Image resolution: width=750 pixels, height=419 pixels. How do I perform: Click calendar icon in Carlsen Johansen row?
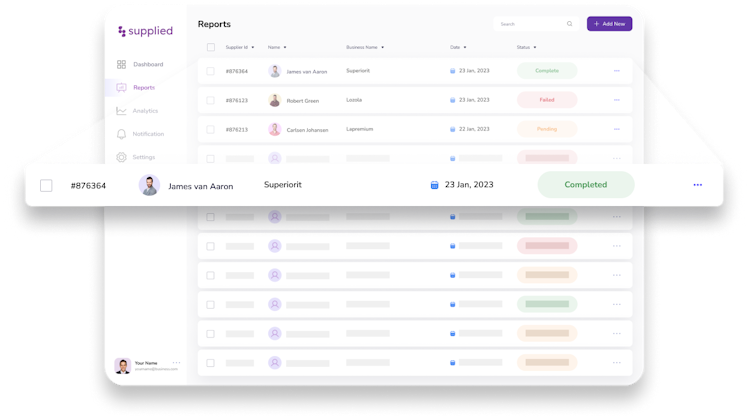tap(452, 130)
